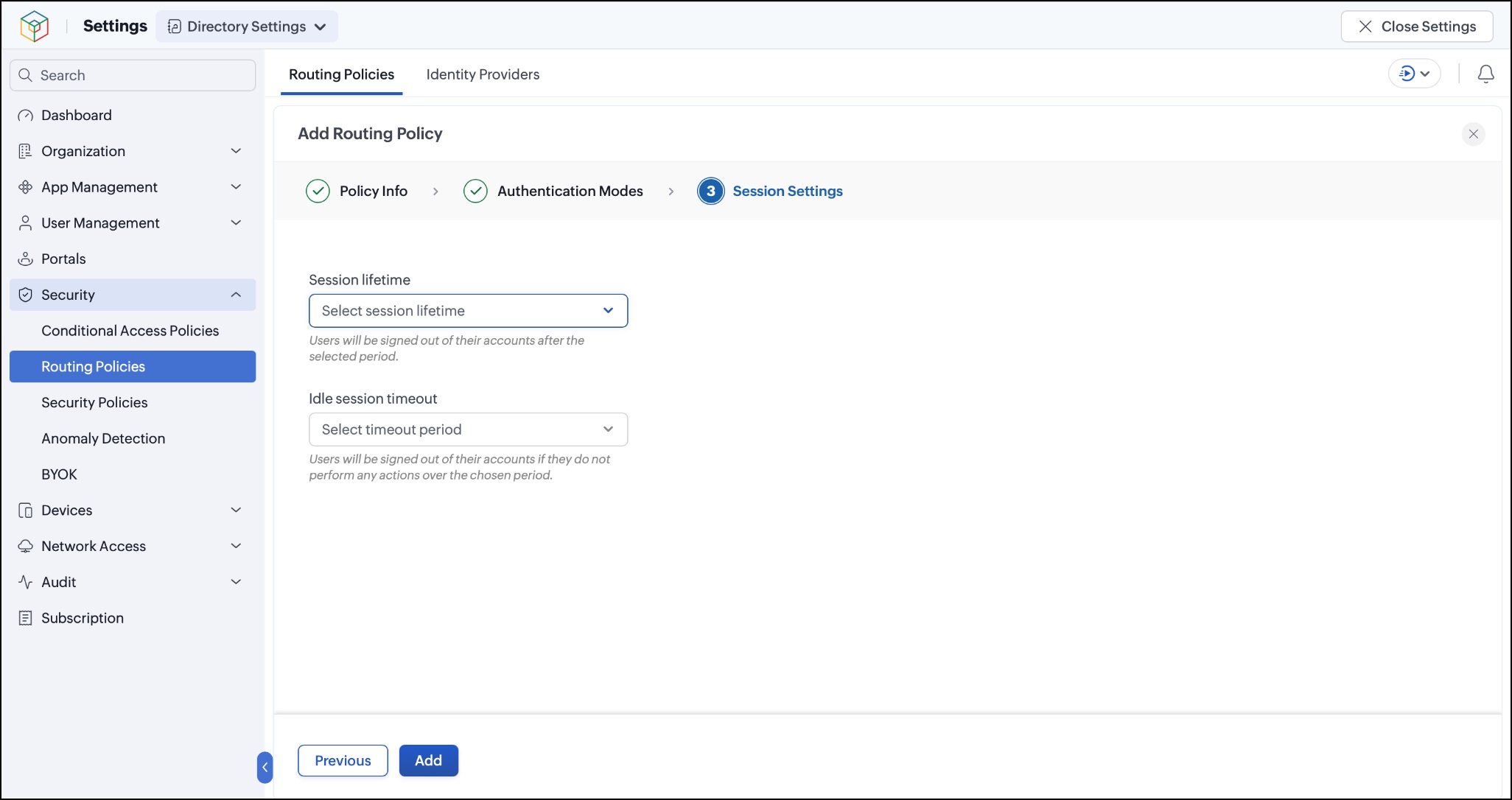Switch to the Identity Providers tab
The width and height of the screenshot is (1512, 800).
tap(483, 74)
